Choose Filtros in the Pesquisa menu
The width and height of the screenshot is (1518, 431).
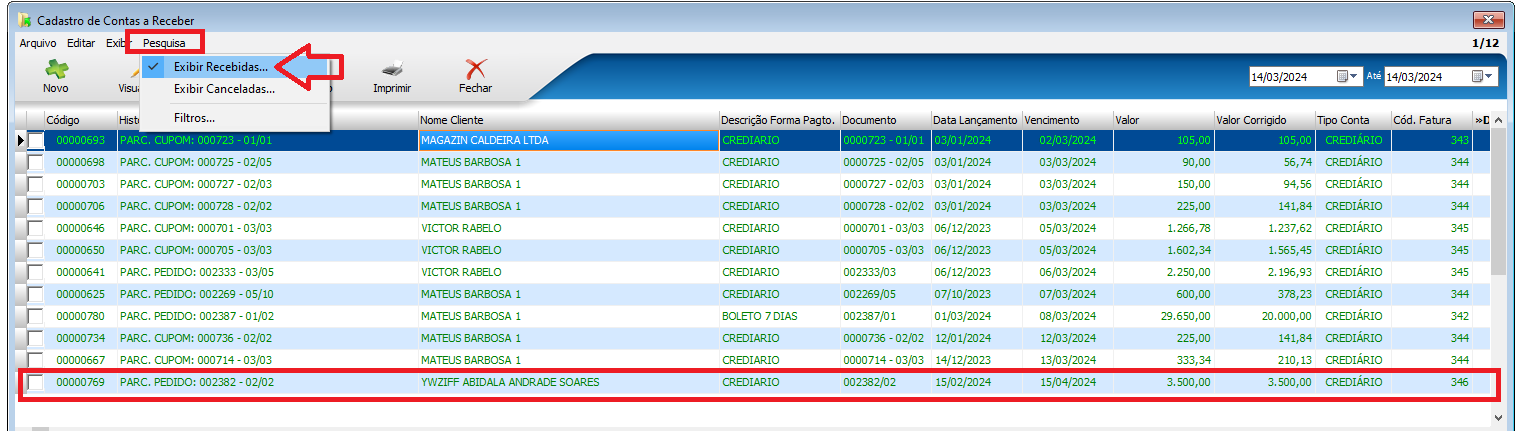click(x=194, y=118)
